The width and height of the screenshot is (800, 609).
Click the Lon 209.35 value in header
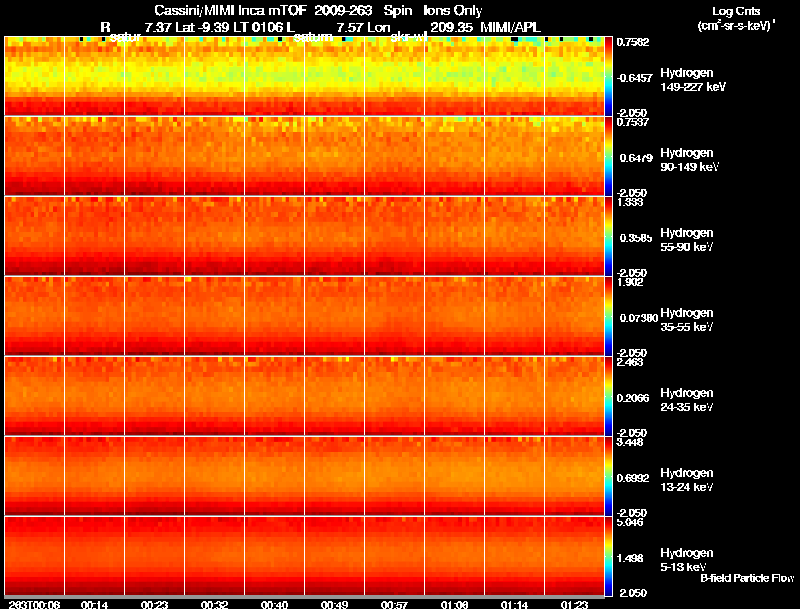point(419,27)
